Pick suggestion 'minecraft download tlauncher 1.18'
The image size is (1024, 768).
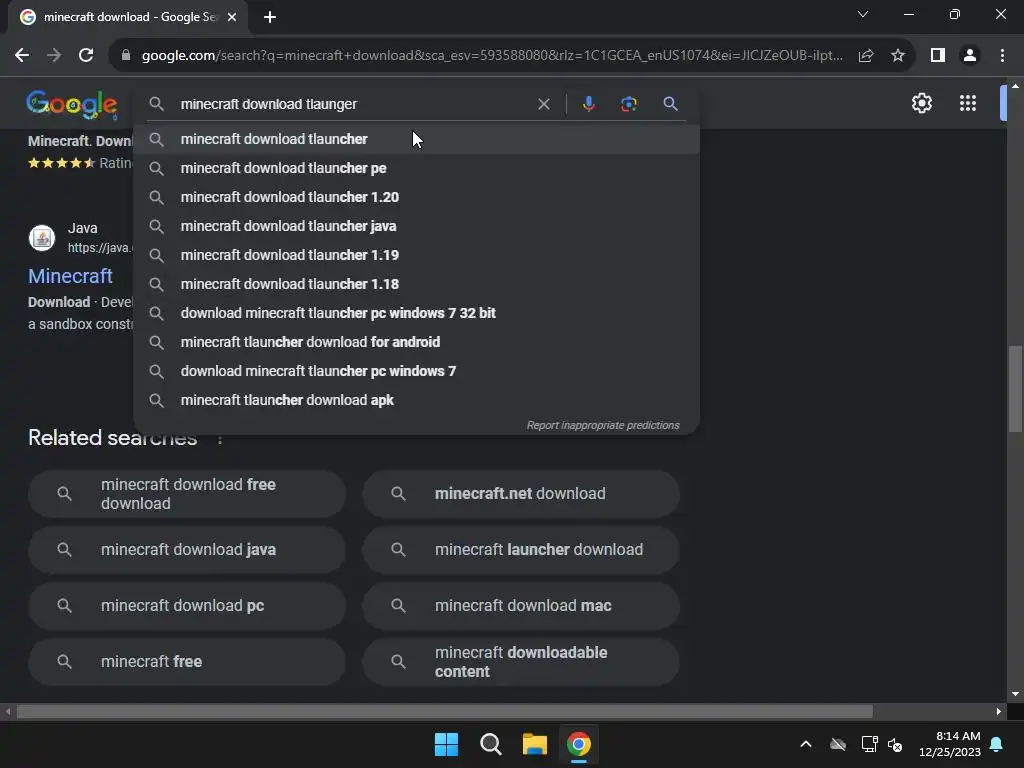point(417,284)
